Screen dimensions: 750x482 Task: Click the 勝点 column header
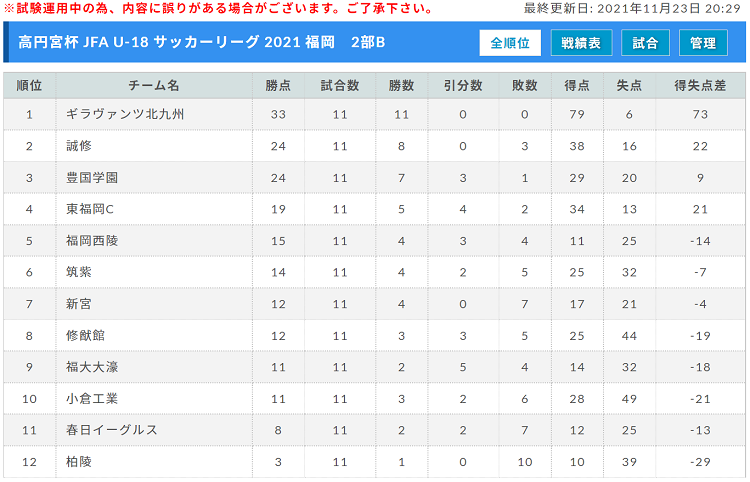click(278, 86)
